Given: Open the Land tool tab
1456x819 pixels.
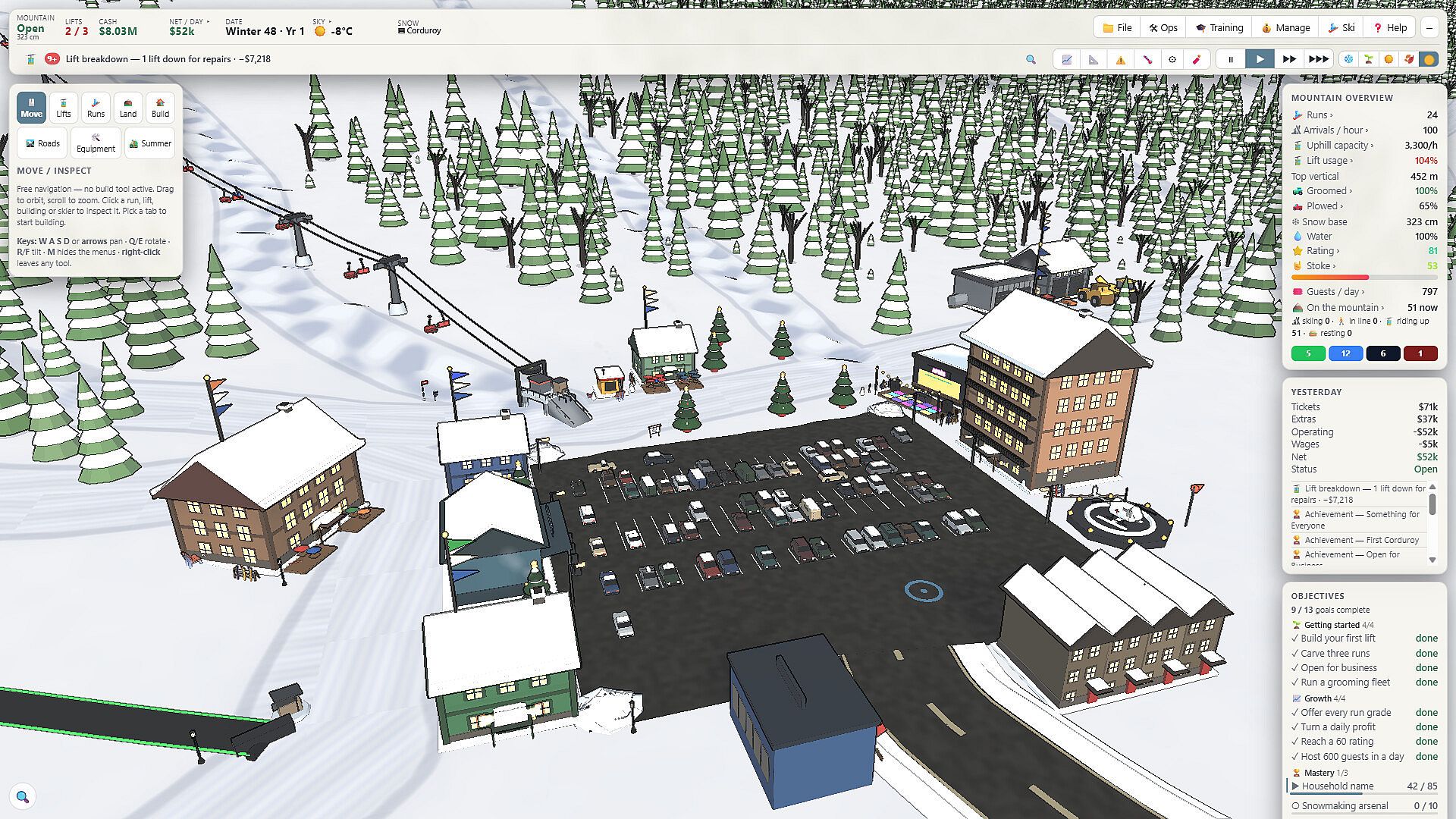Looking at the screenshot, I should [128, 108].
